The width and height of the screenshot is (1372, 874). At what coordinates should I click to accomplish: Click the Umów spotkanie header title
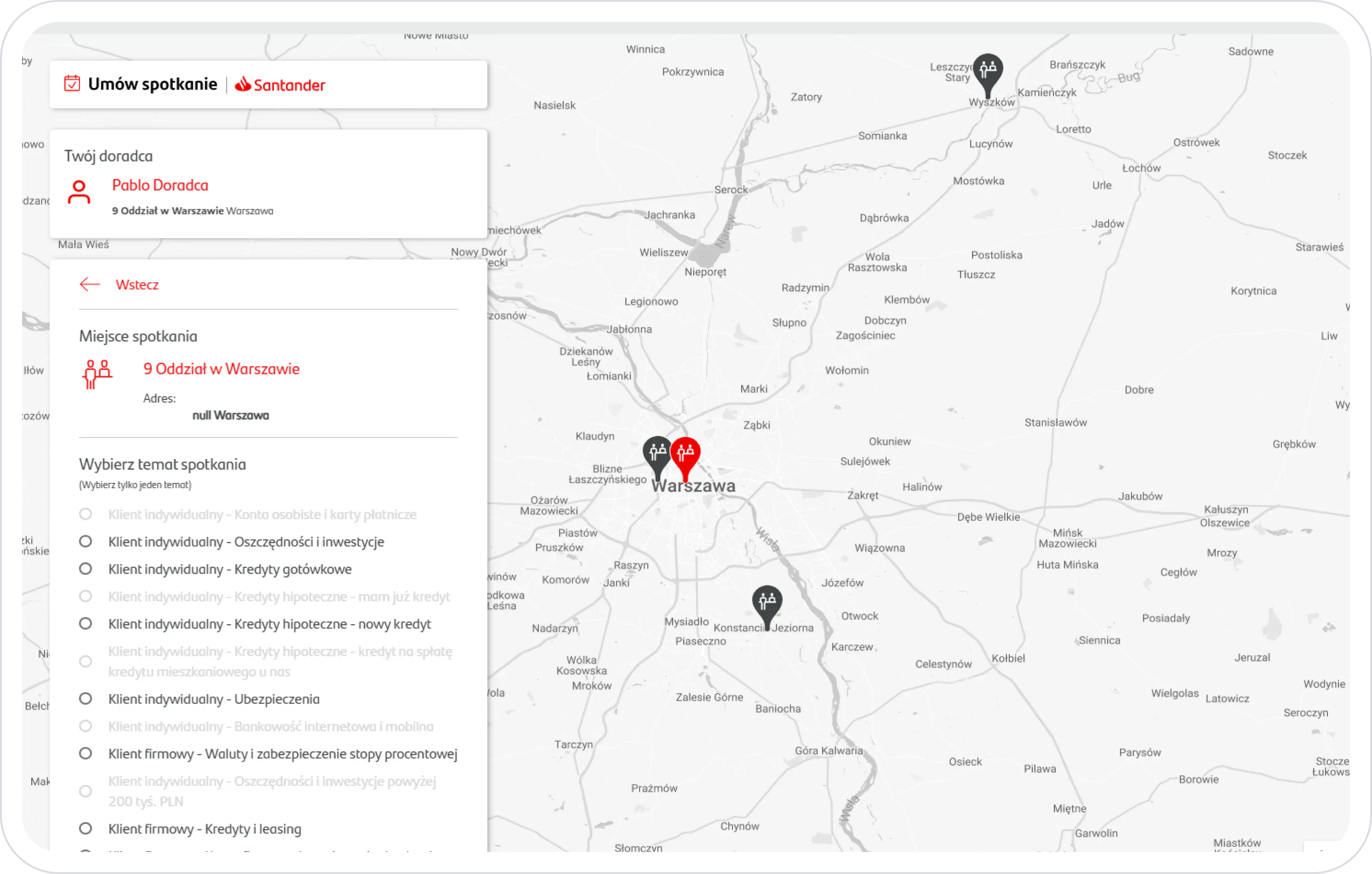click(x=152, y=84)
